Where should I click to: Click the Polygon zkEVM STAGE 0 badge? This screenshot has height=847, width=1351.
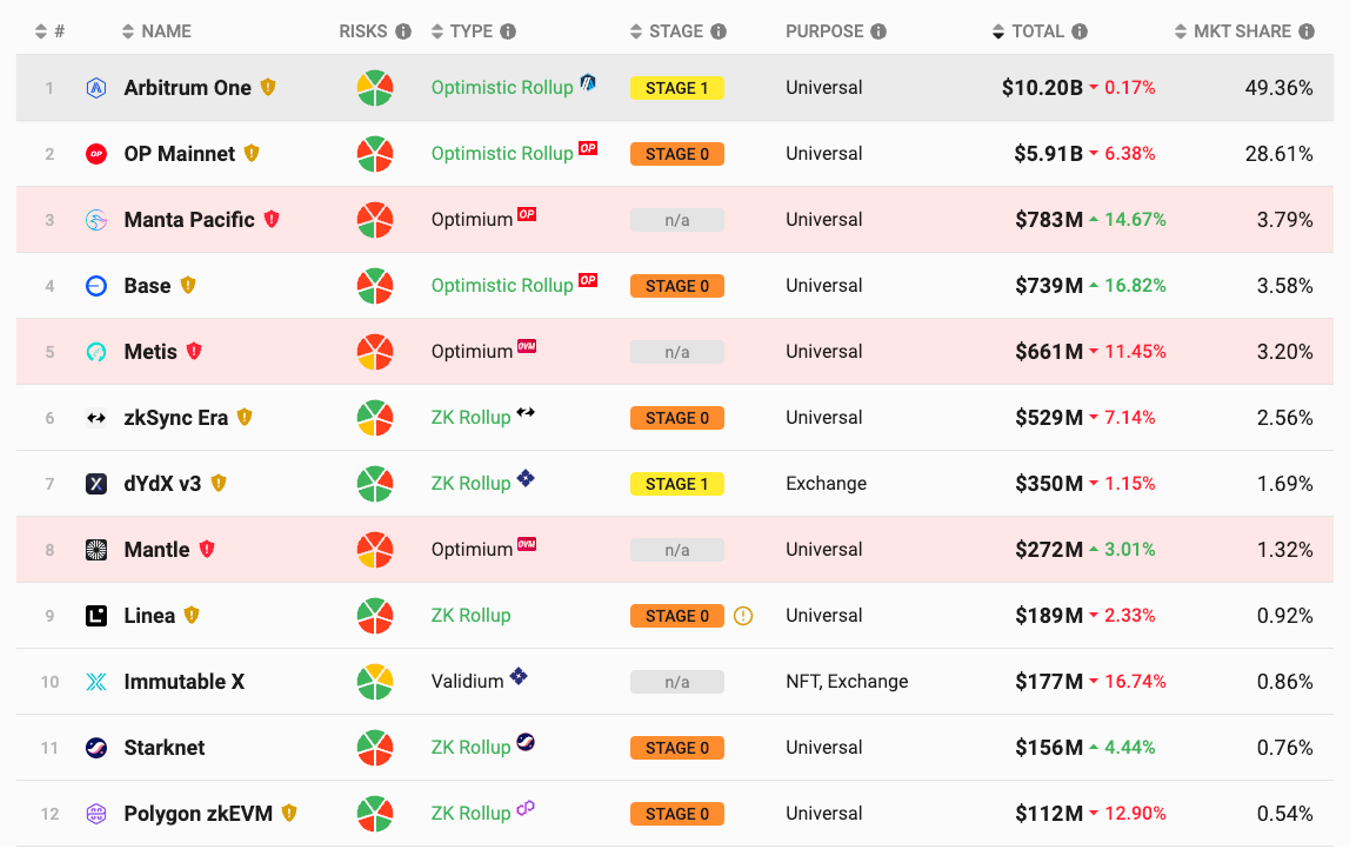(x=677, y=814)
